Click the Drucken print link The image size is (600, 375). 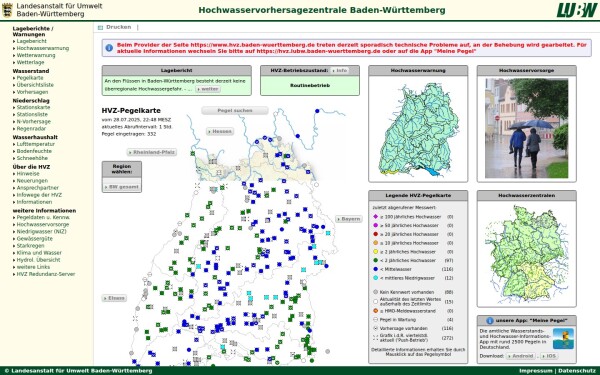pyautogui.click(x=119, y=27)
